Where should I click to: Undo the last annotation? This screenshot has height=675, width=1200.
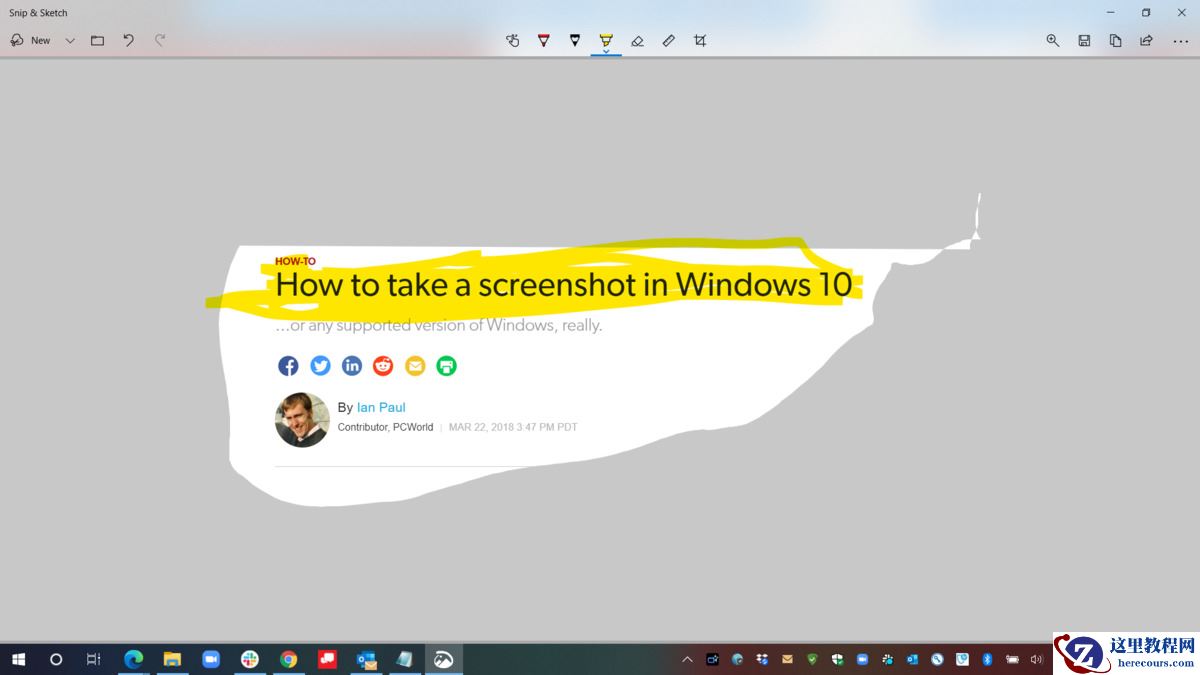click(128, 40)
